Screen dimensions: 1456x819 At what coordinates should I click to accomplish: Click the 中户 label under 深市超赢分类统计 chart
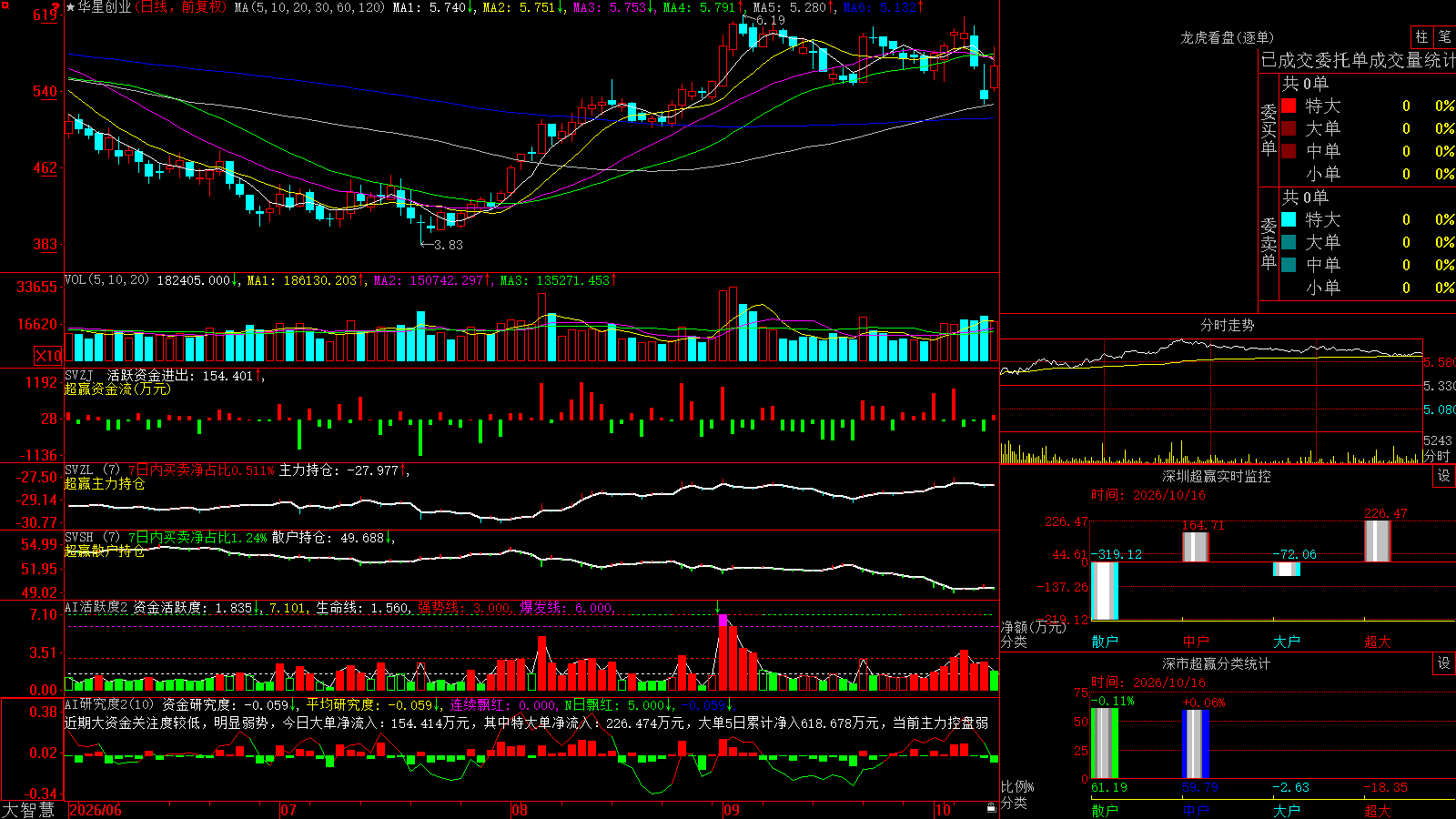1196,810
